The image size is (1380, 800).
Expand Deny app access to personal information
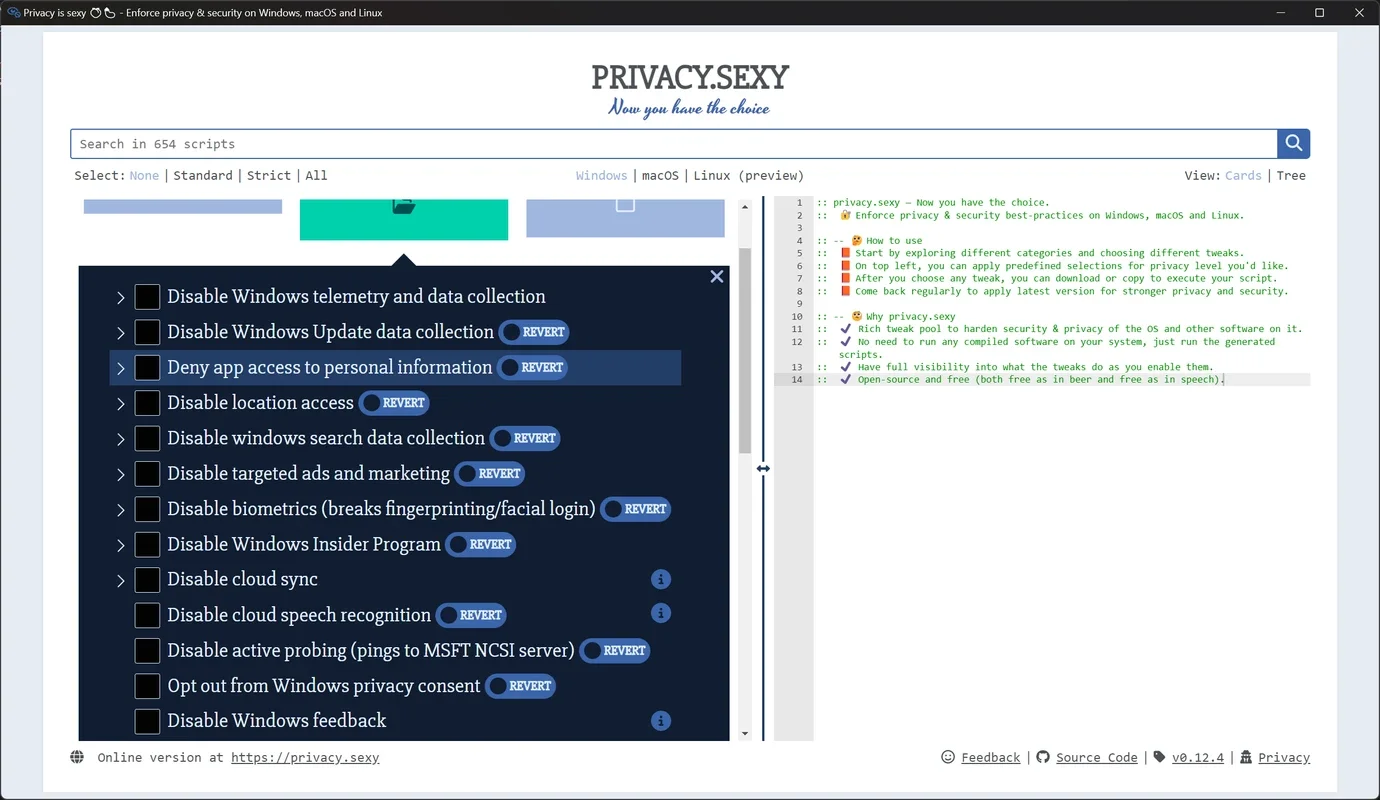click(x=120, y=368)
